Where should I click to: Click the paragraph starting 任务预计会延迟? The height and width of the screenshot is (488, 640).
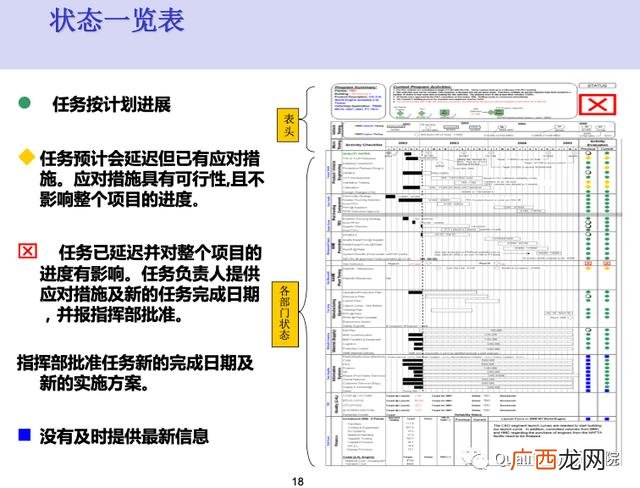tap(151, 179)
